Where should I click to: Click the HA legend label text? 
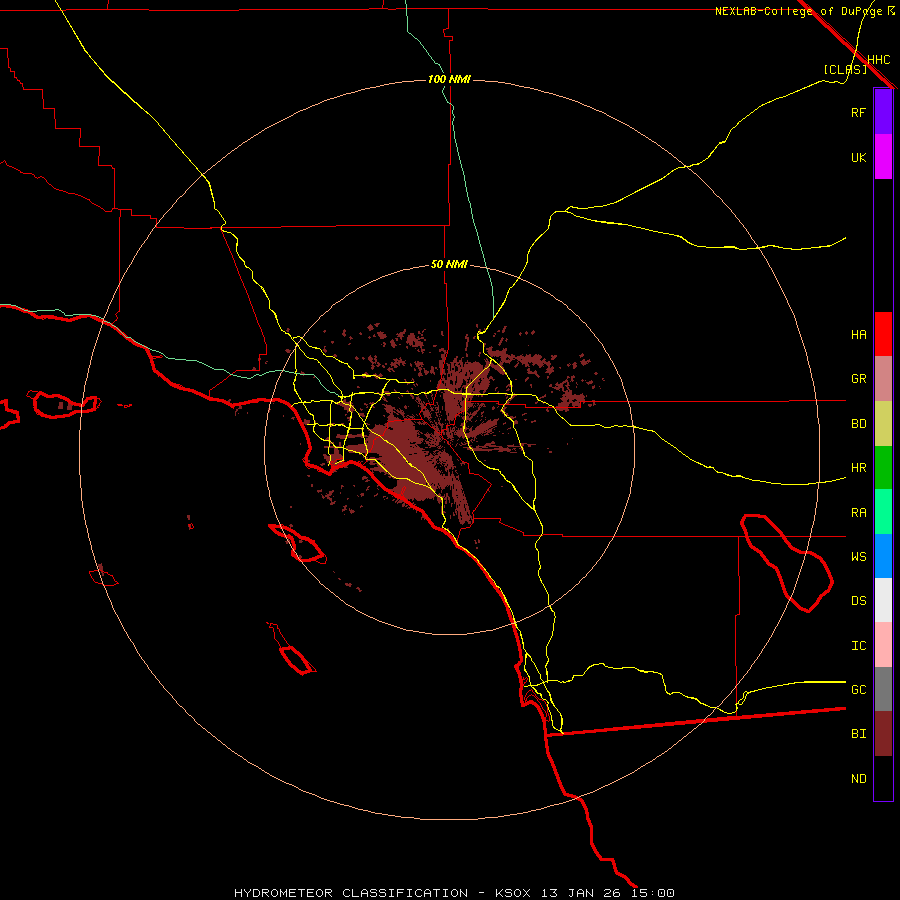pyautogui.click(x=858, y=334)
